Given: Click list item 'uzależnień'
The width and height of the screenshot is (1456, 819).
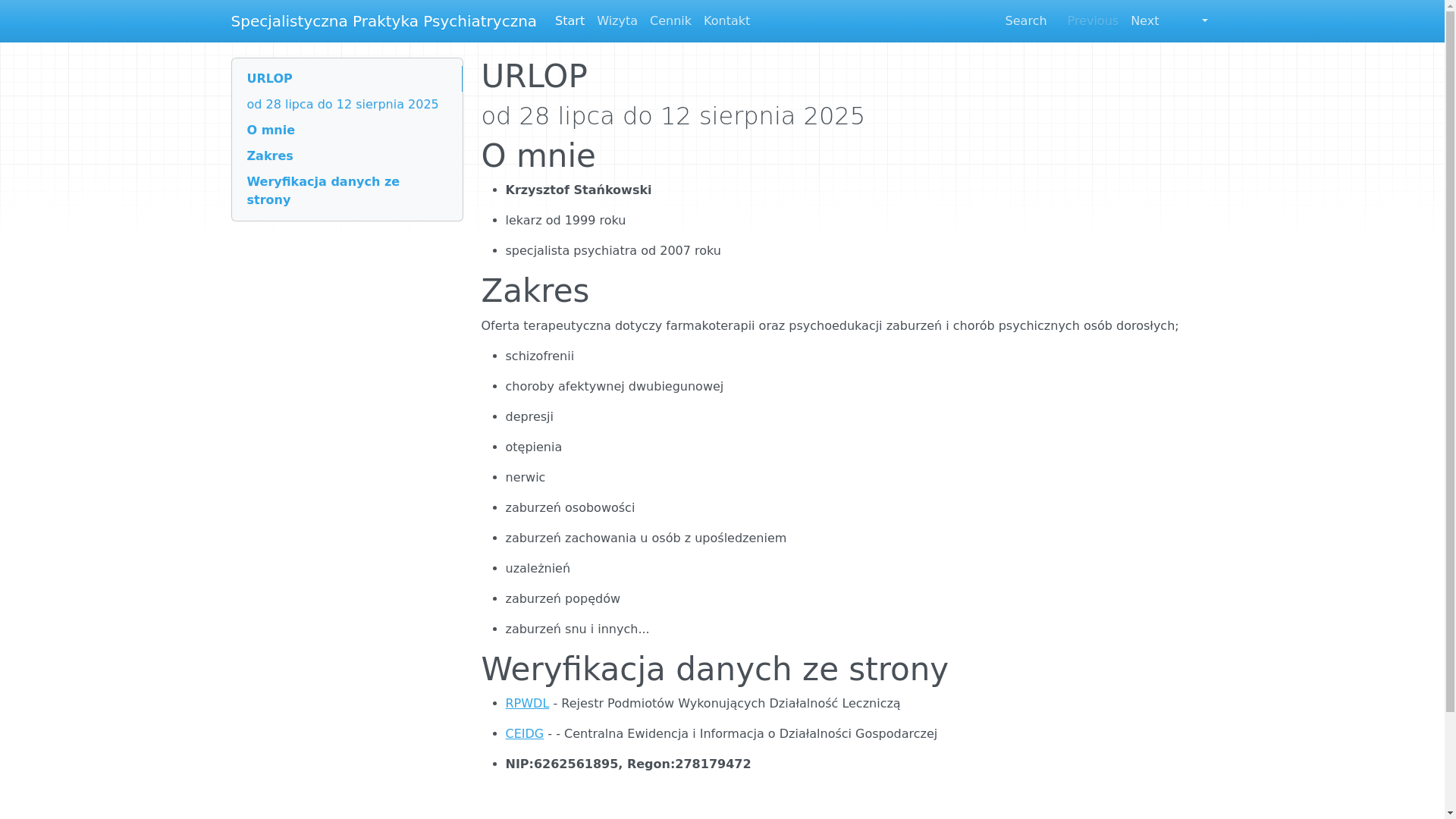Looking at the screenshot, I should click(x=538, y=569).
